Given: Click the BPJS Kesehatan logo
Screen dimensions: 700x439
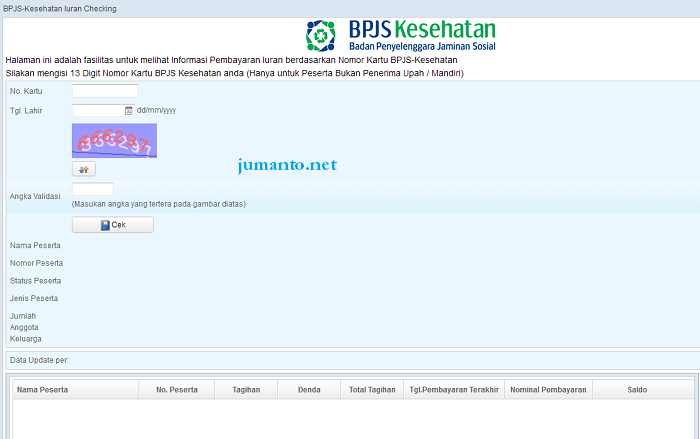Looking at the screenshot, I should [x=400, y=35].
